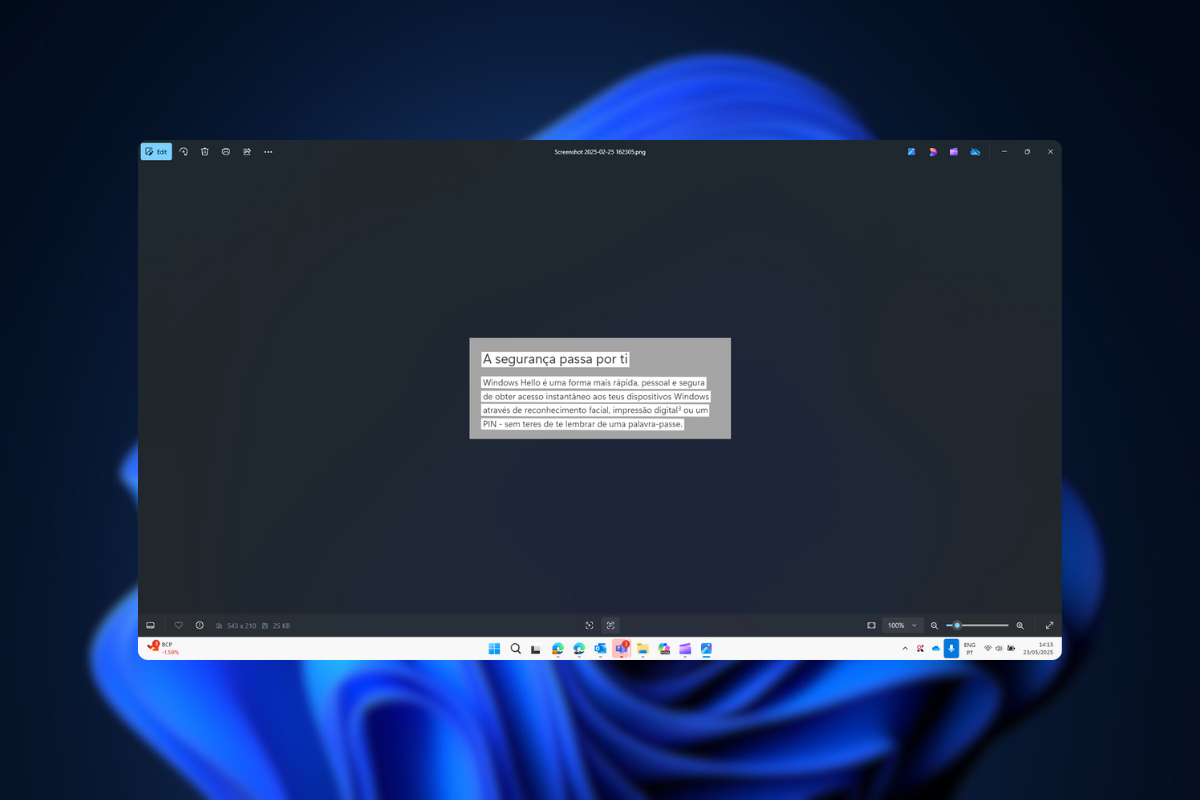Viewport: 1200px width, 800px height.
Task: Click the line starting 'através de reconhecimento facial'
Action: [595, 410]
